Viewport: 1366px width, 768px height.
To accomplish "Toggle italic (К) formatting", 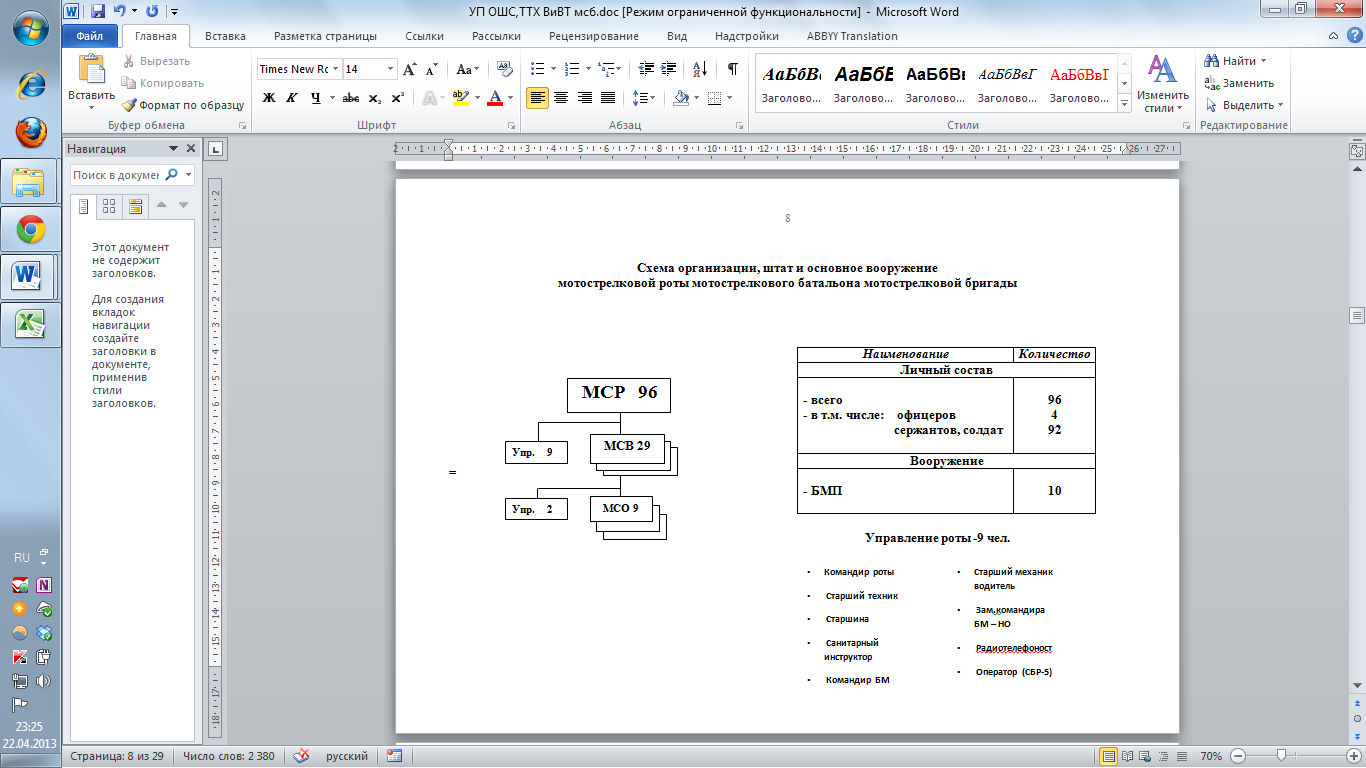I will 292,98.
